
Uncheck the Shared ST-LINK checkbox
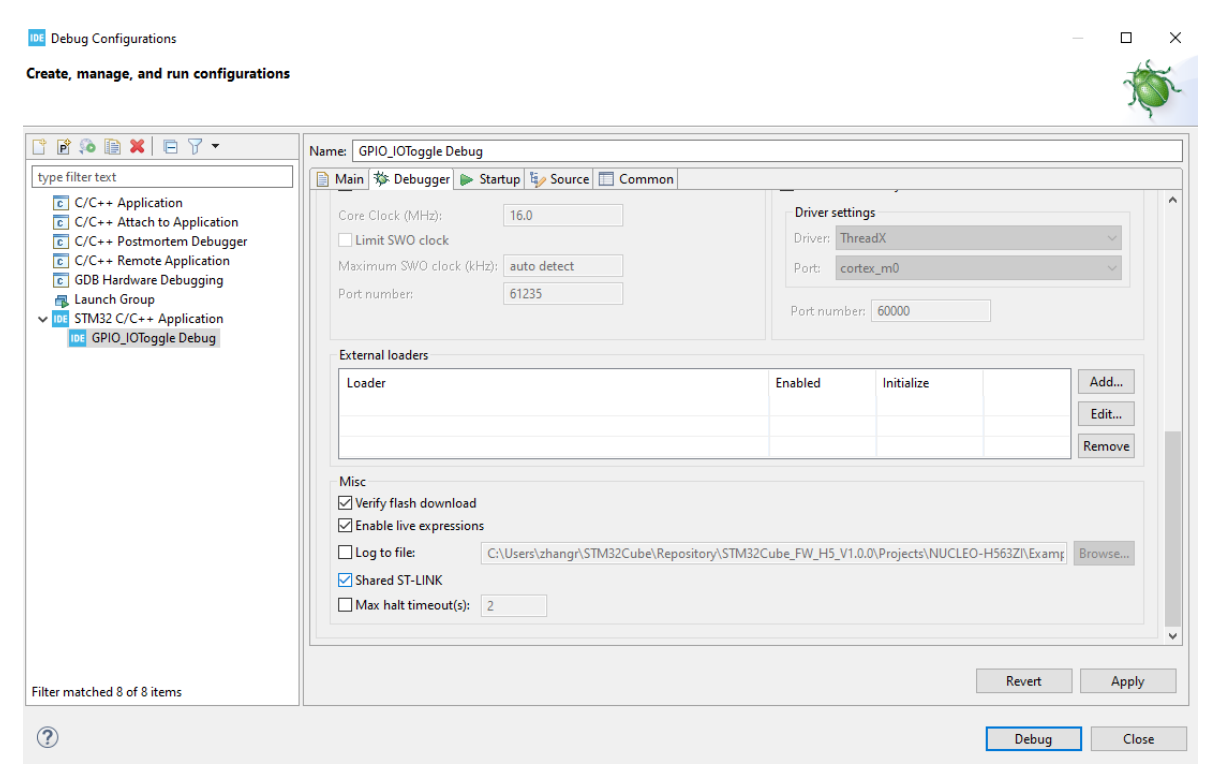pyautogui.click(x=345, y=580)
